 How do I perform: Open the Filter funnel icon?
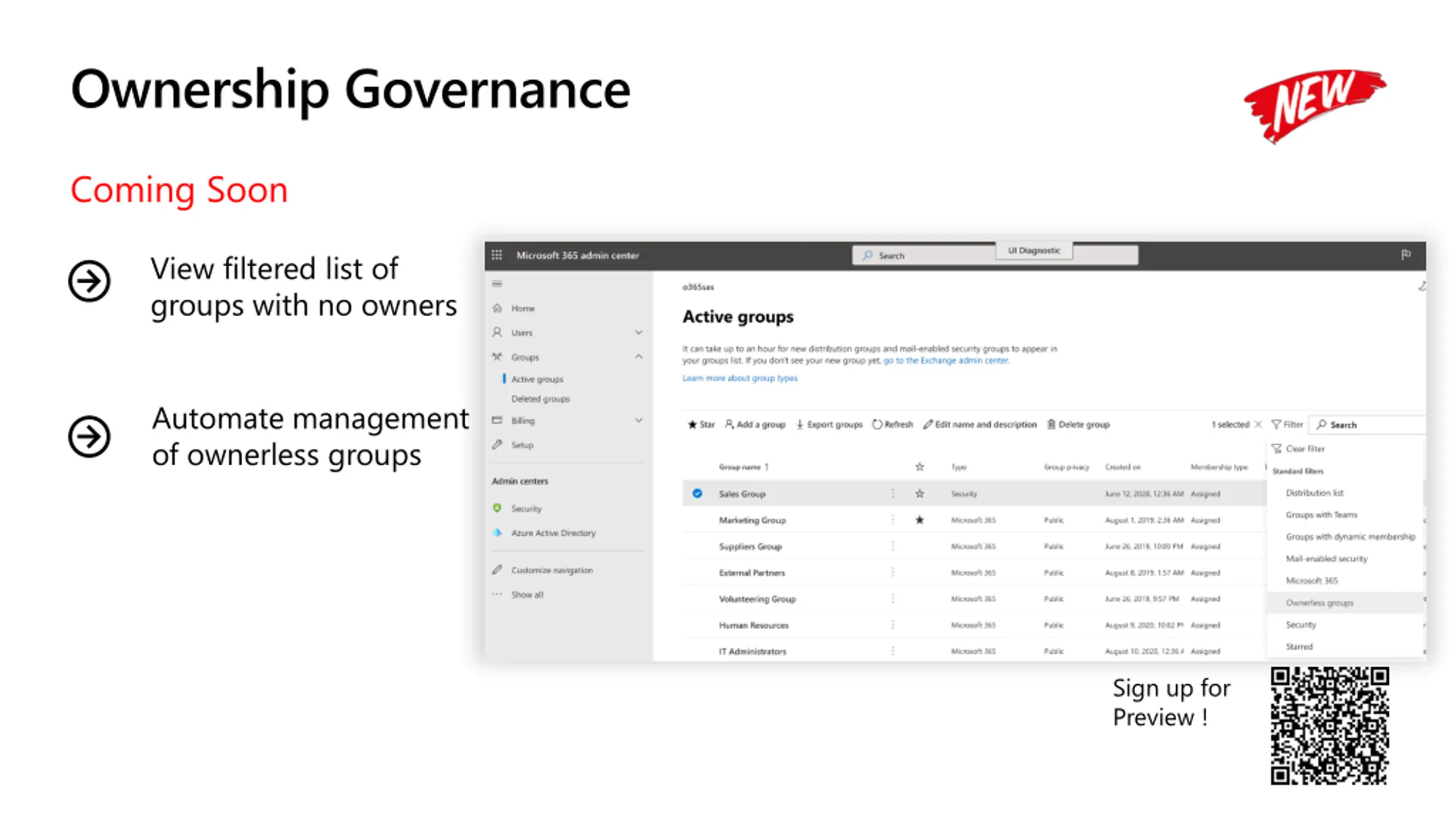pos(1276,424)
